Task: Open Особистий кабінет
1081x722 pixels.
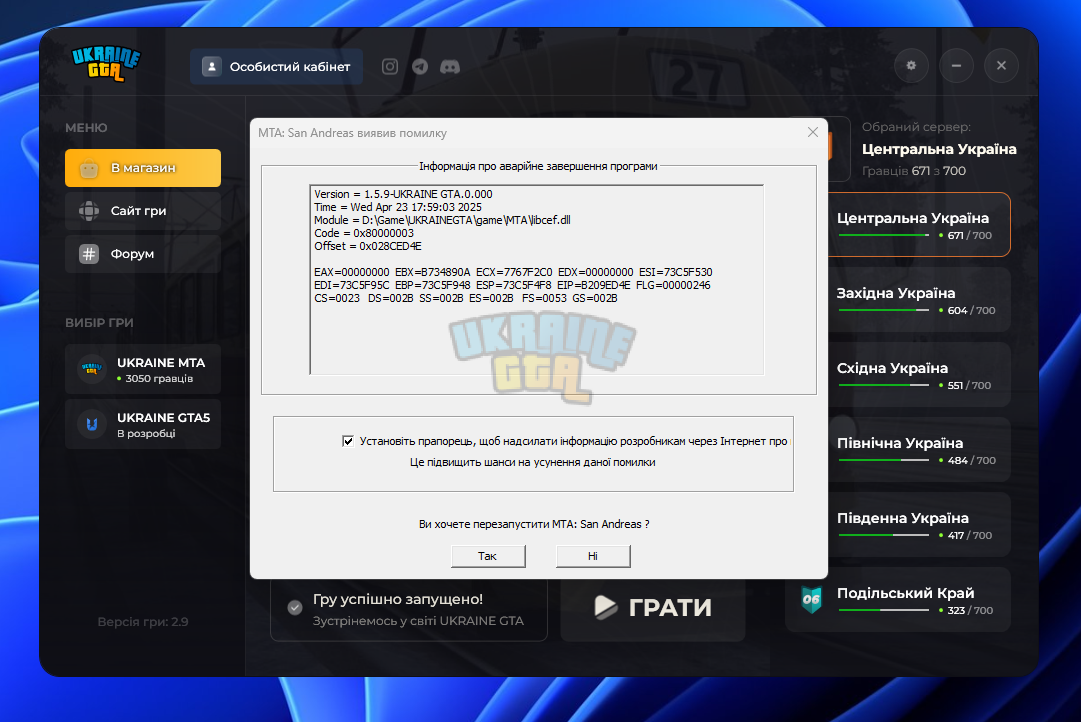Action: [276, 66]
